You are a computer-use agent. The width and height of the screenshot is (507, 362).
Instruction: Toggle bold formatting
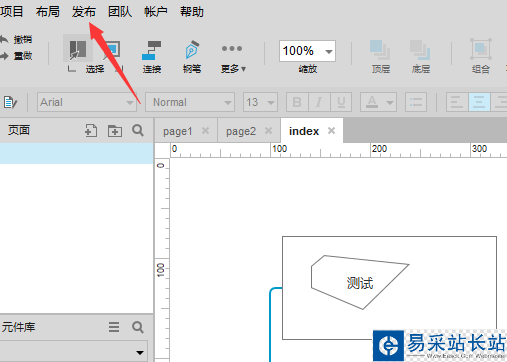(297, 102)
